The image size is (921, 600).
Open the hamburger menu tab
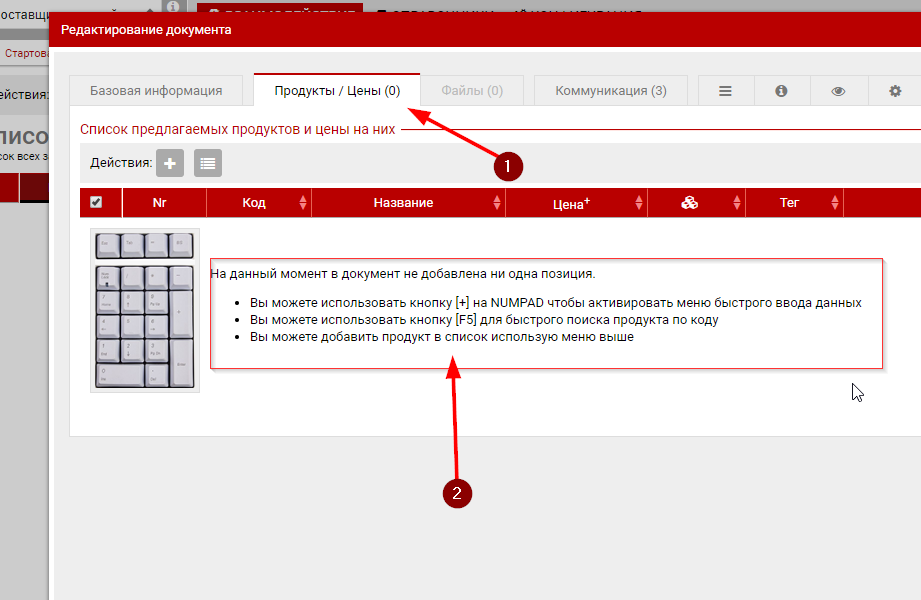[726, 91]
